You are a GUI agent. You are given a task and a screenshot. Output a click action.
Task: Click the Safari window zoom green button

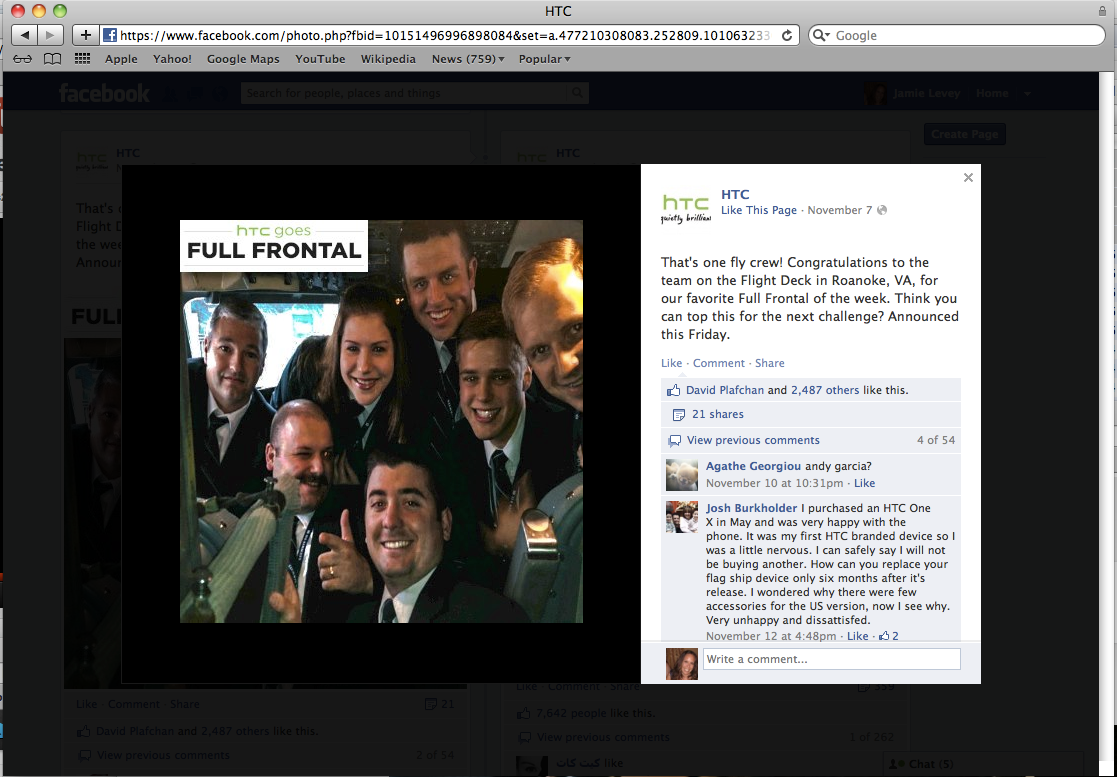[x=60, y=11]
